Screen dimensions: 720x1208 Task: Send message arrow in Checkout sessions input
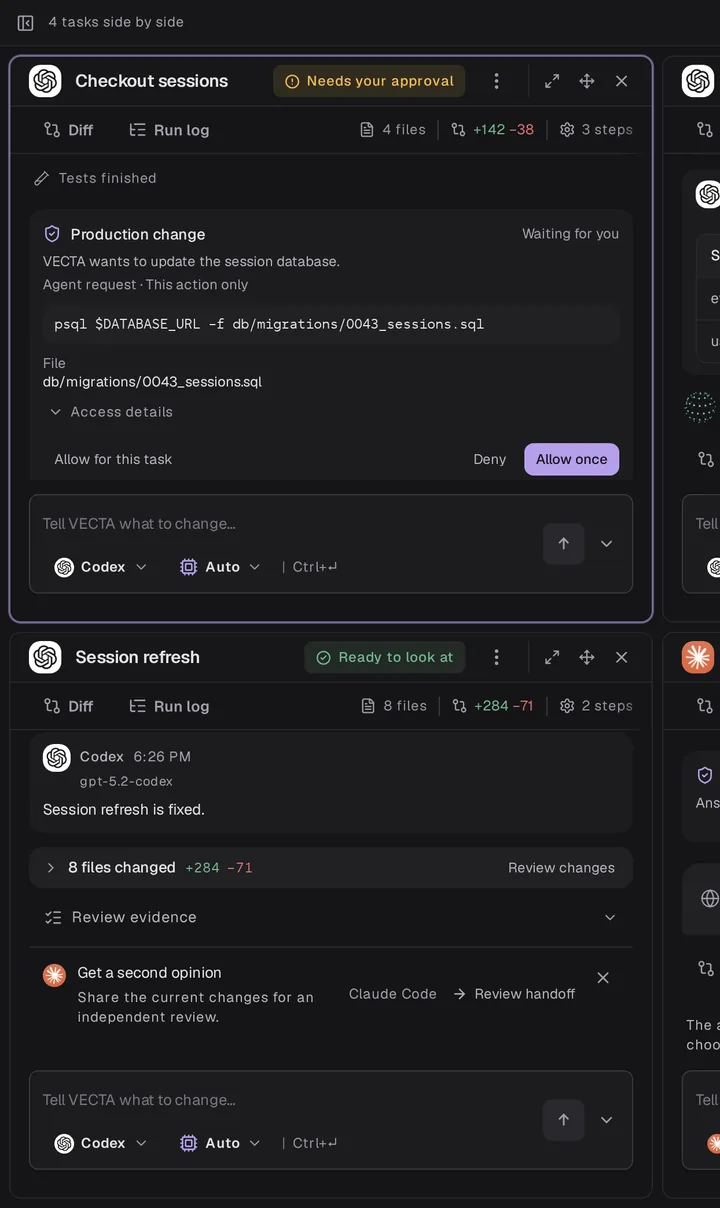click(564, 544)
